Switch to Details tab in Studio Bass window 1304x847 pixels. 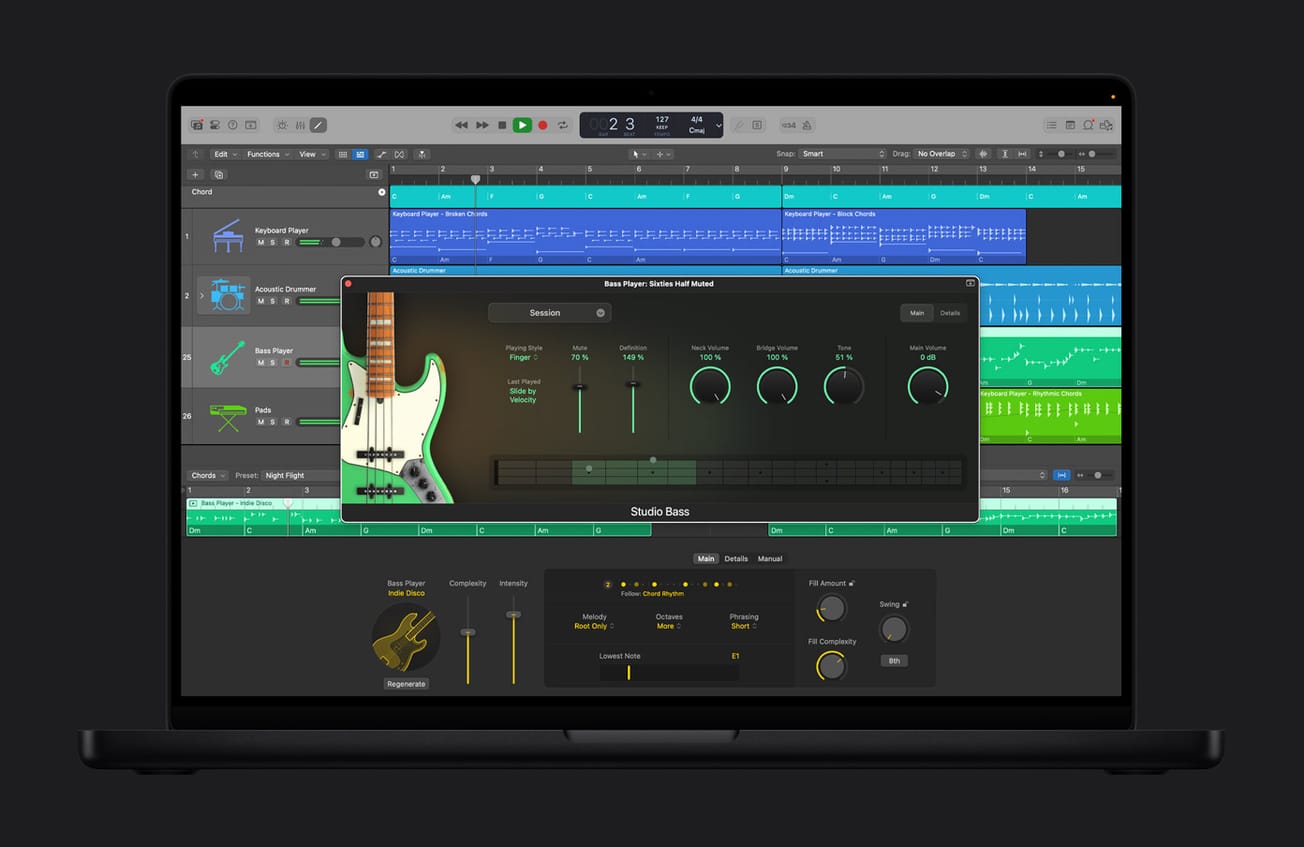point(949,313)
